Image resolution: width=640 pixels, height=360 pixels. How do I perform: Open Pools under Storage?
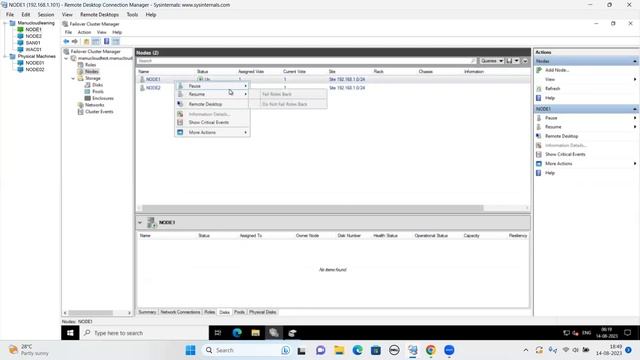point(98,91)
